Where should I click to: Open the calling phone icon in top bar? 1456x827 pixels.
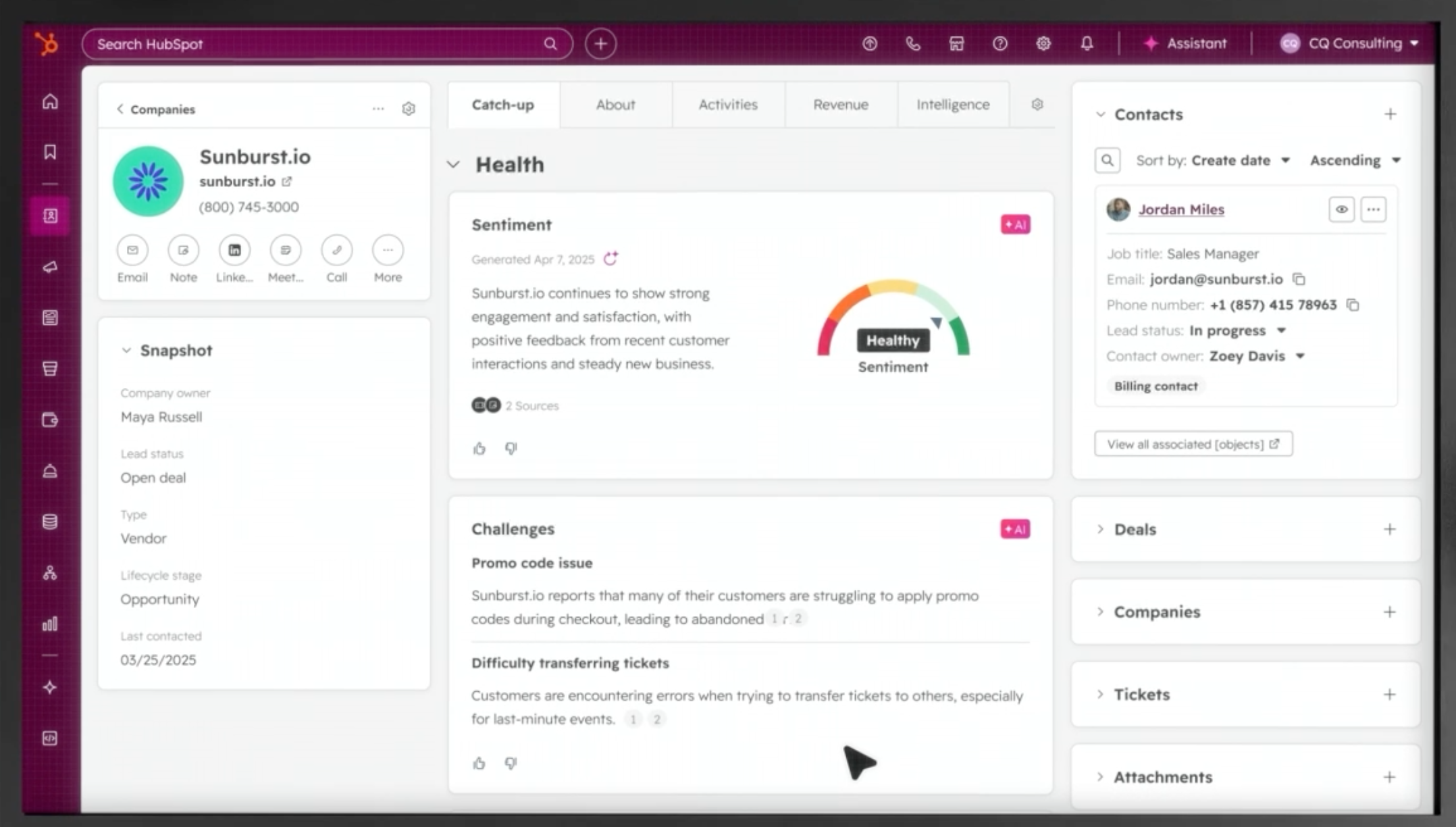tap(913, 44)
